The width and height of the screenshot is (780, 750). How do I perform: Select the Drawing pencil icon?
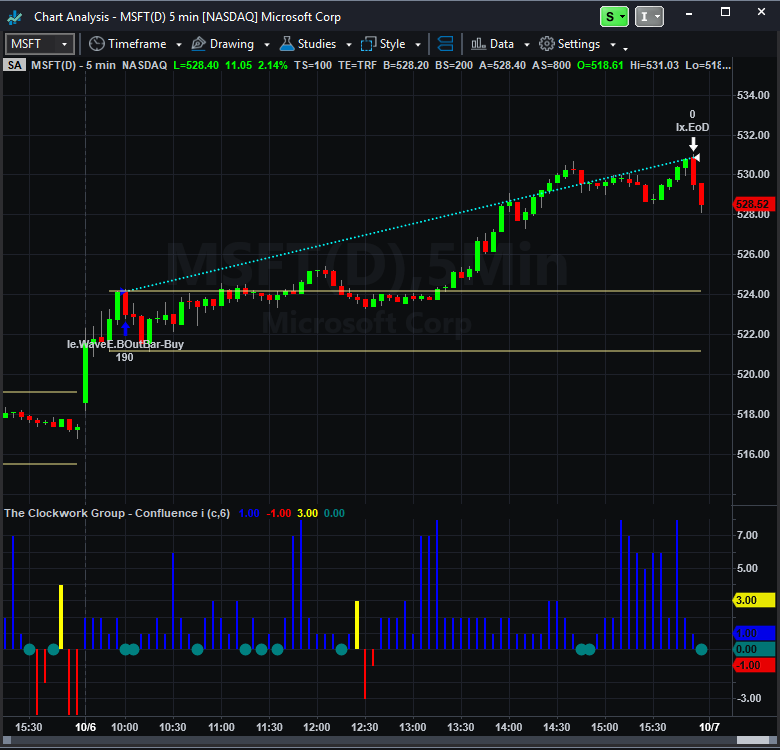198,44
